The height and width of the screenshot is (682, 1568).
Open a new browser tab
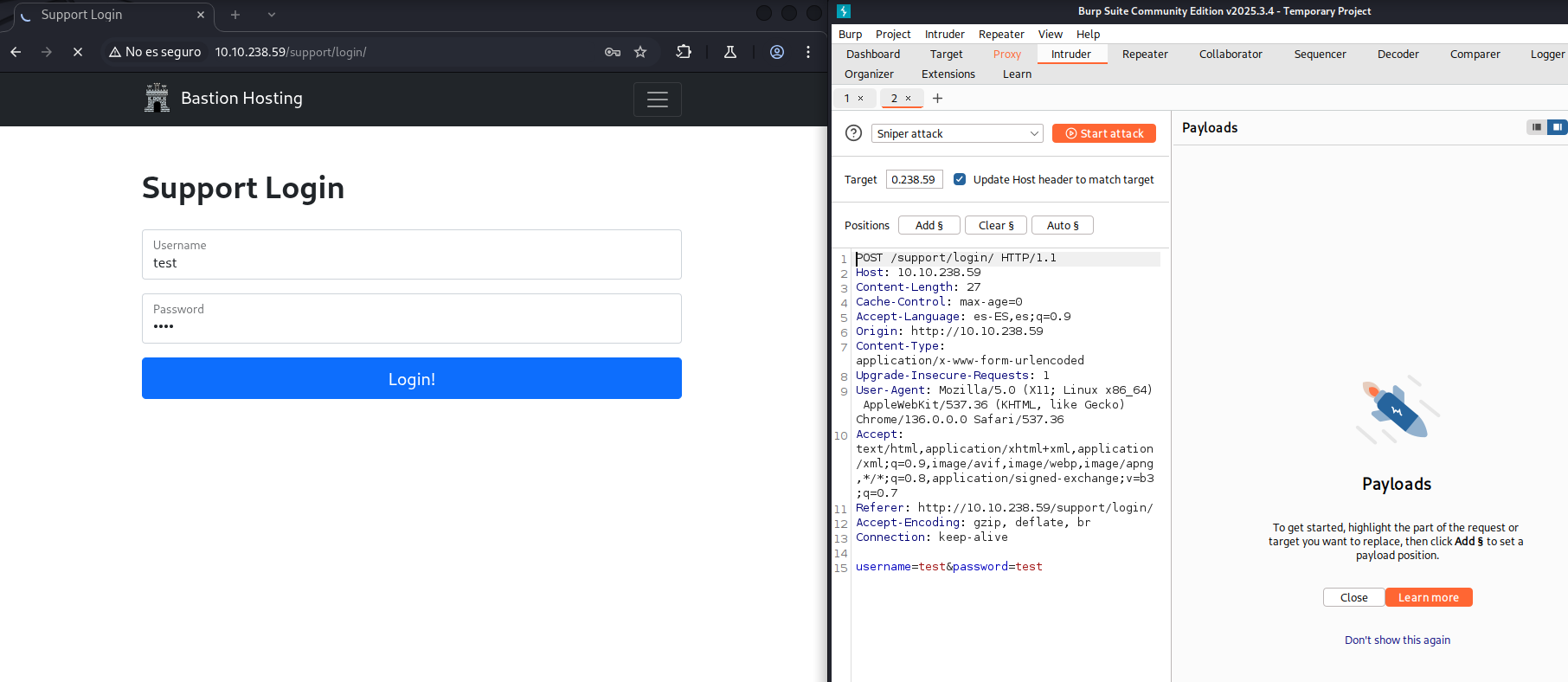tap(235, 15)
